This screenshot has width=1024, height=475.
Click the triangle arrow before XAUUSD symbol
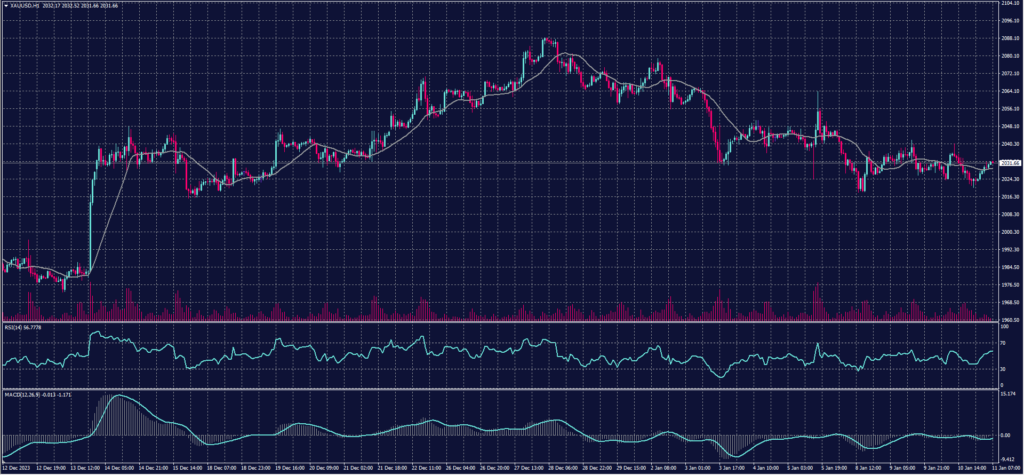[5, 5]
